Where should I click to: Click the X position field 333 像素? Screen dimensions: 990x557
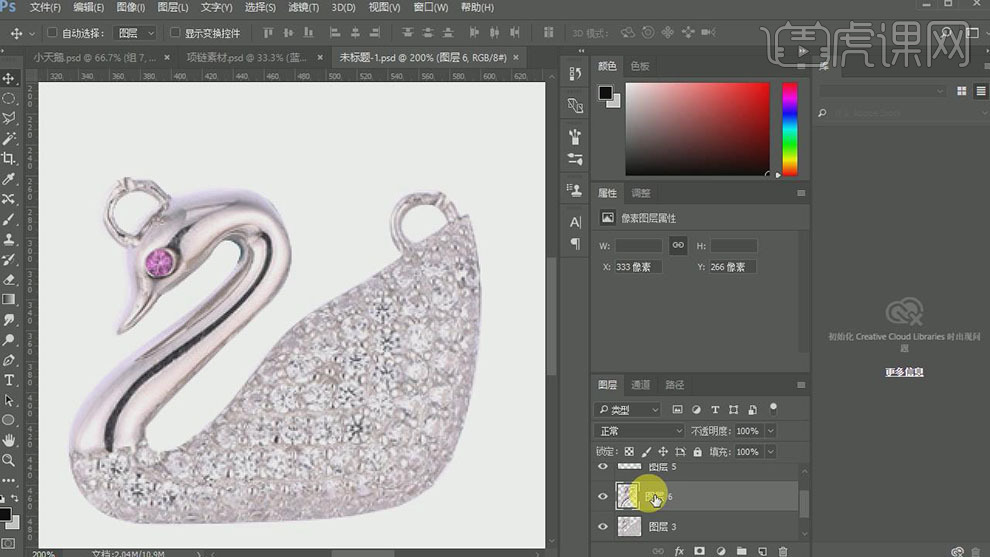(638, 267)
